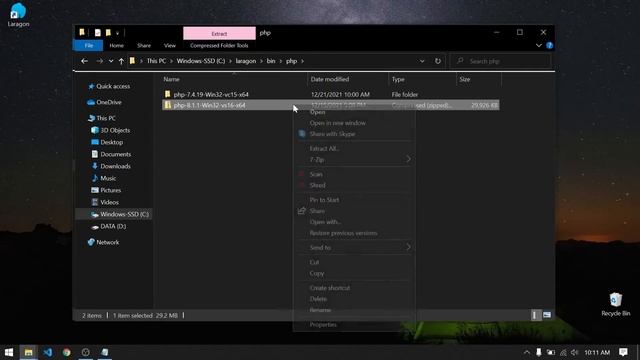
Task: Switch to the Home ribbon tab
Action: [x=116, y=45]
